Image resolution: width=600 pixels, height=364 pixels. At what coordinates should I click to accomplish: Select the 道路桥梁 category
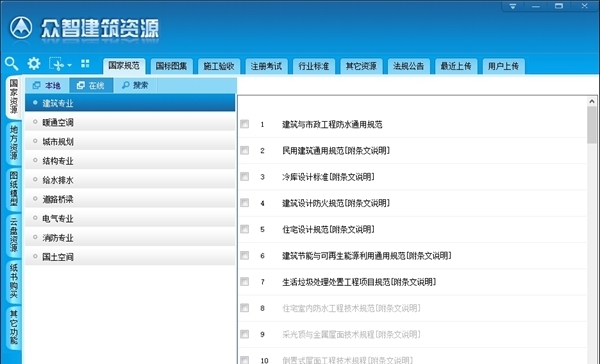(130, 199)
